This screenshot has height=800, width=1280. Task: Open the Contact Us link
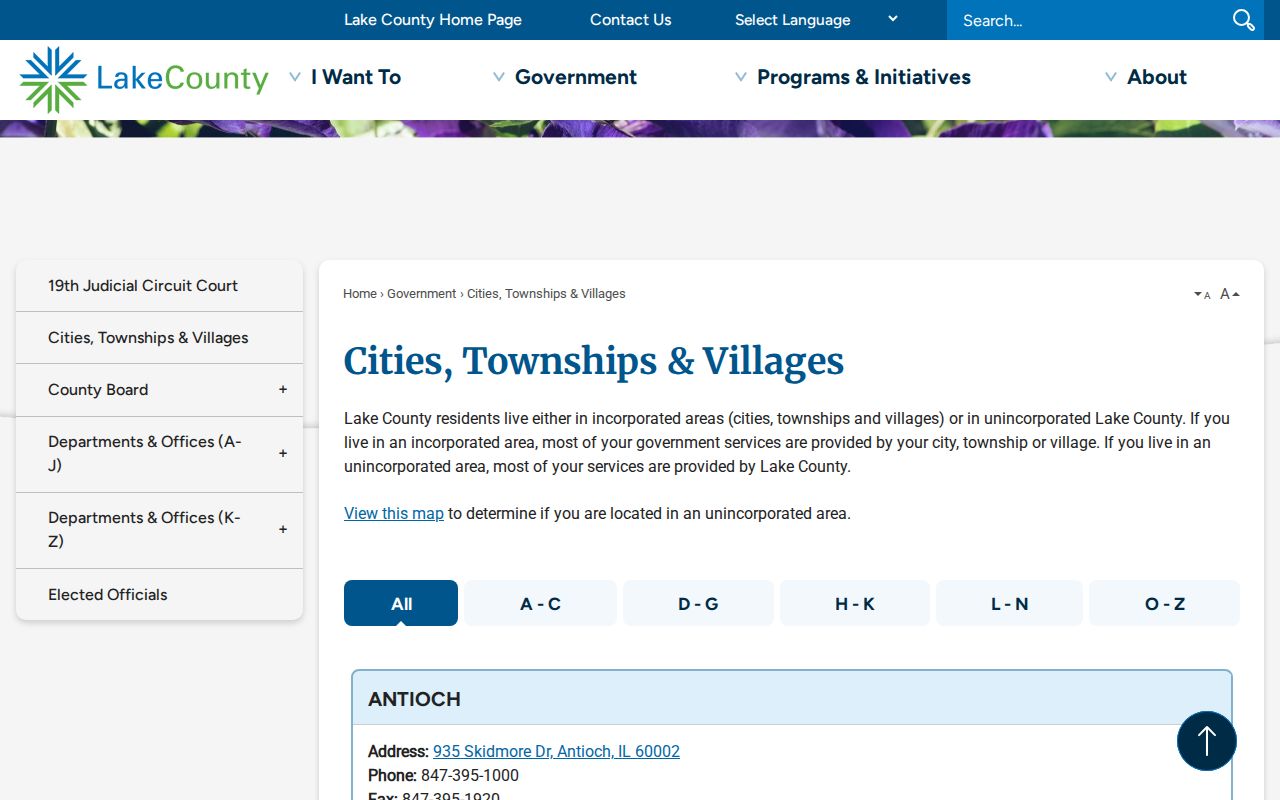631,20
